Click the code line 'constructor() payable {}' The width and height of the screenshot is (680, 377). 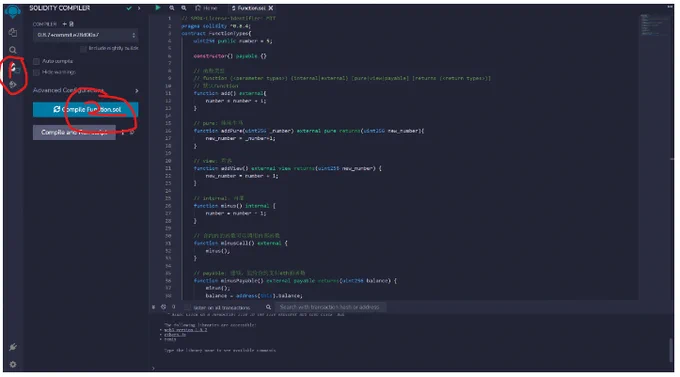coord(230,56)
